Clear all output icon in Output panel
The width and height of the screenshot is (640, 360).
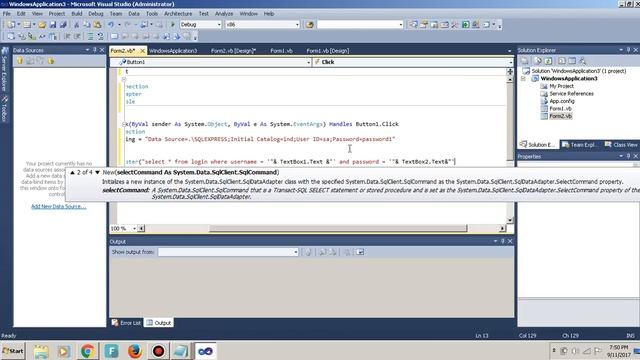point(347,252)
